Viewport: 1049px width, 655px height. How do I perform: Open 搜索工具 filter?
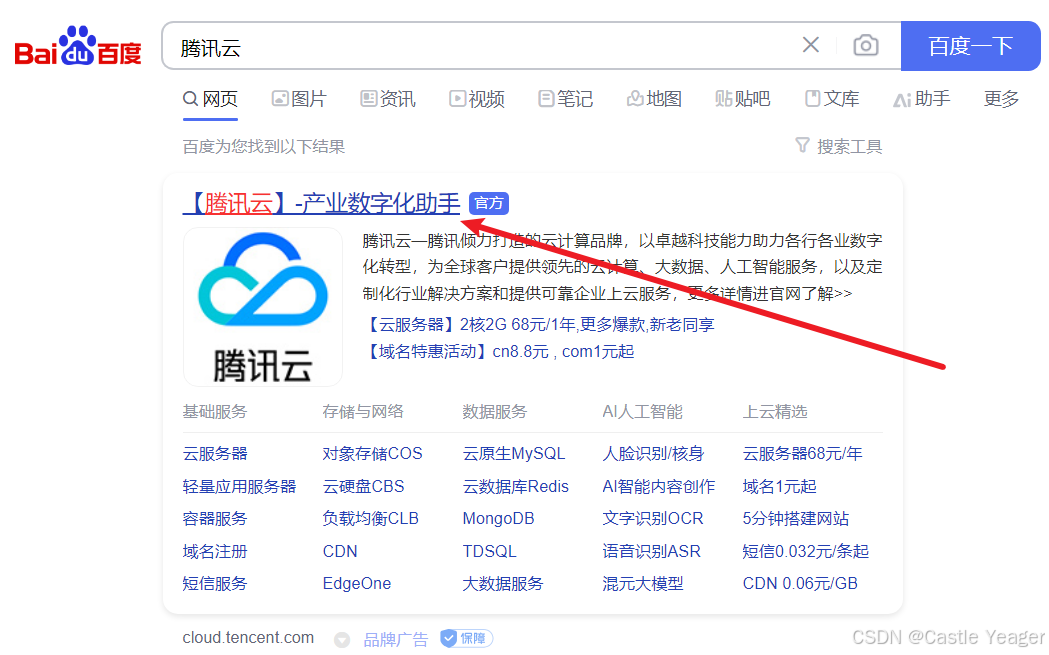click(x=839, y=146)
